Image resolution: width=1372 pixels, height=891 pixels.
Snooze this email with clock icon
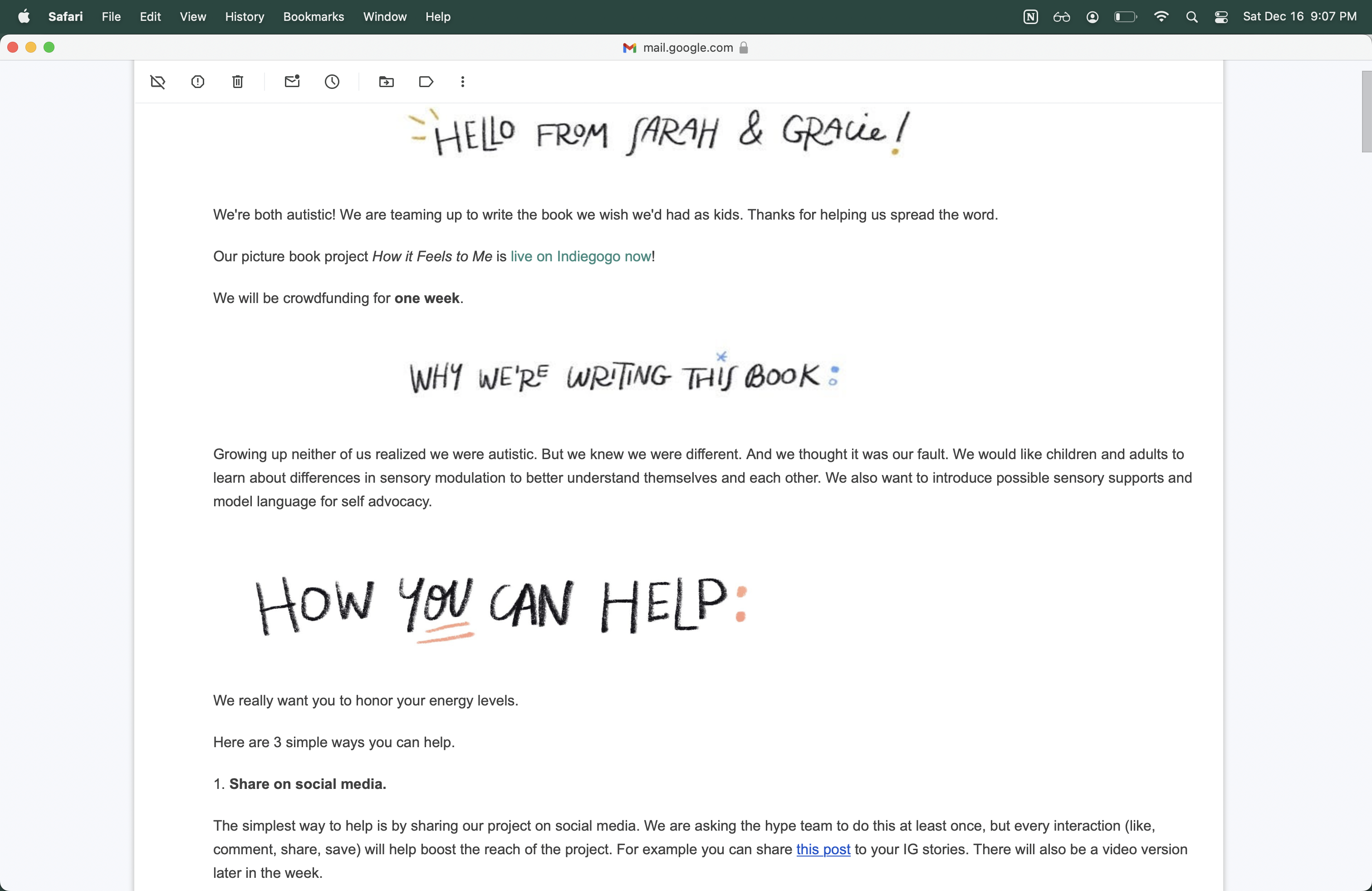(x=332, y=82)
